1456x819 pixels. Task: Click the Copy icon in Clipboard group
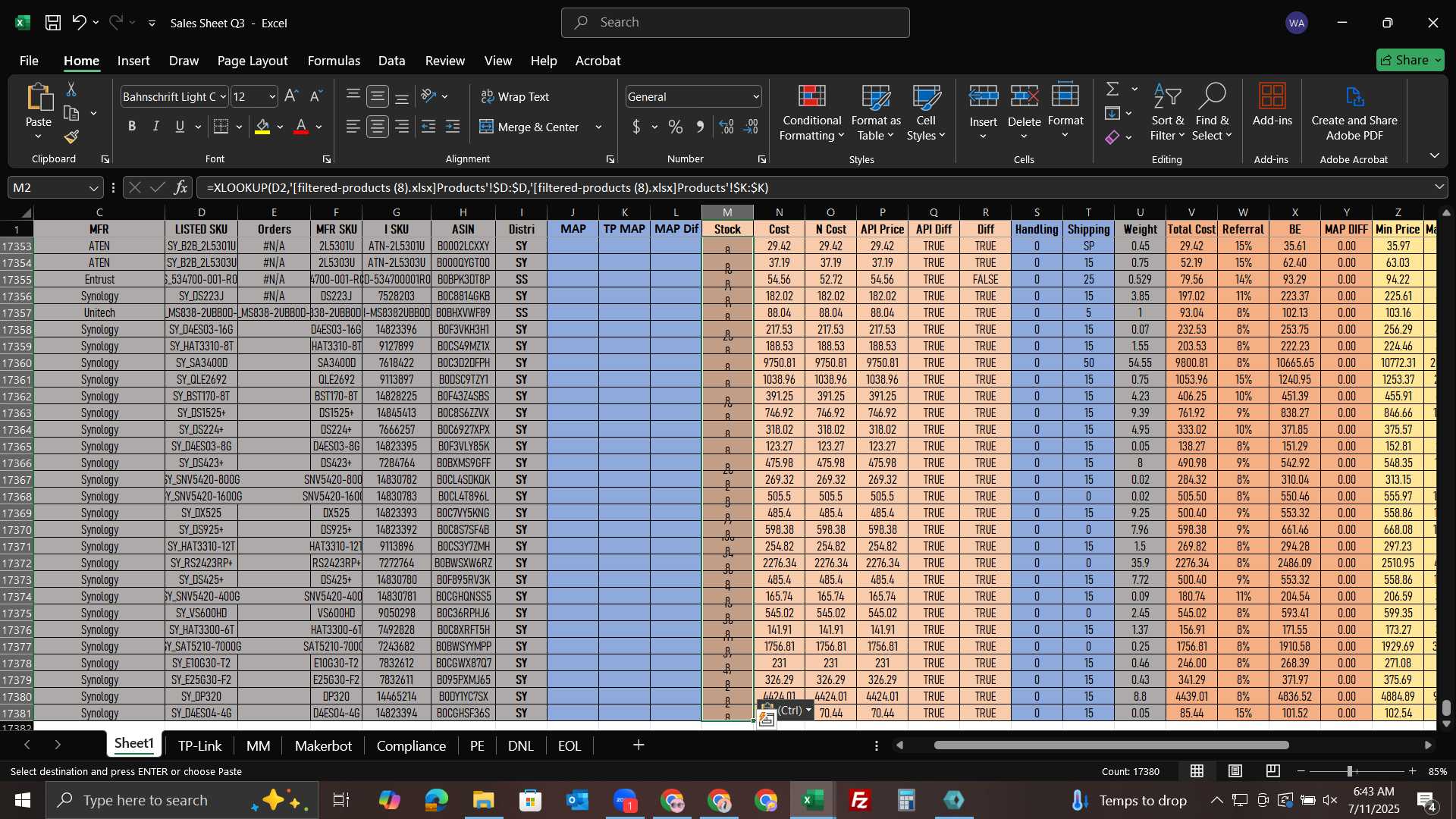tap(71, 114)
